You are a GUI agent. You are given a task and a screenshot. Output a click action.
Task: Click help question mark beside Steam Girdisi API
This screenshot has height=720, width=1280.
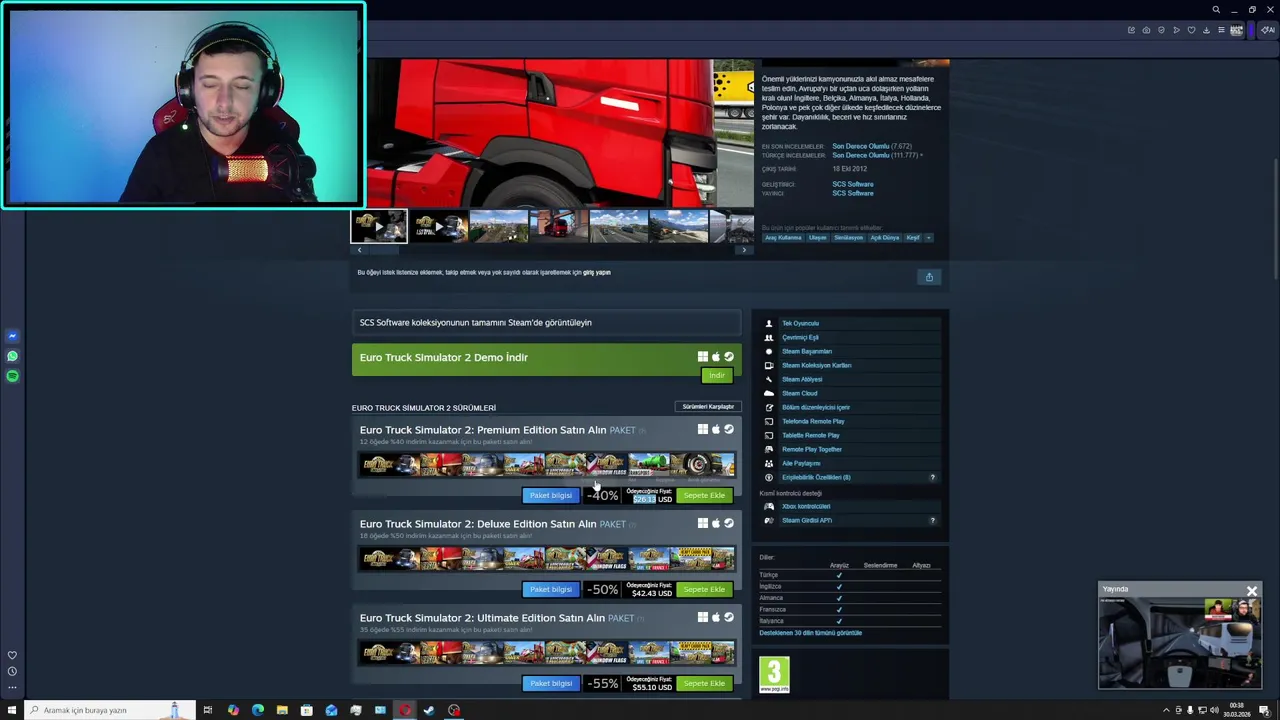(x=933, y=520)
